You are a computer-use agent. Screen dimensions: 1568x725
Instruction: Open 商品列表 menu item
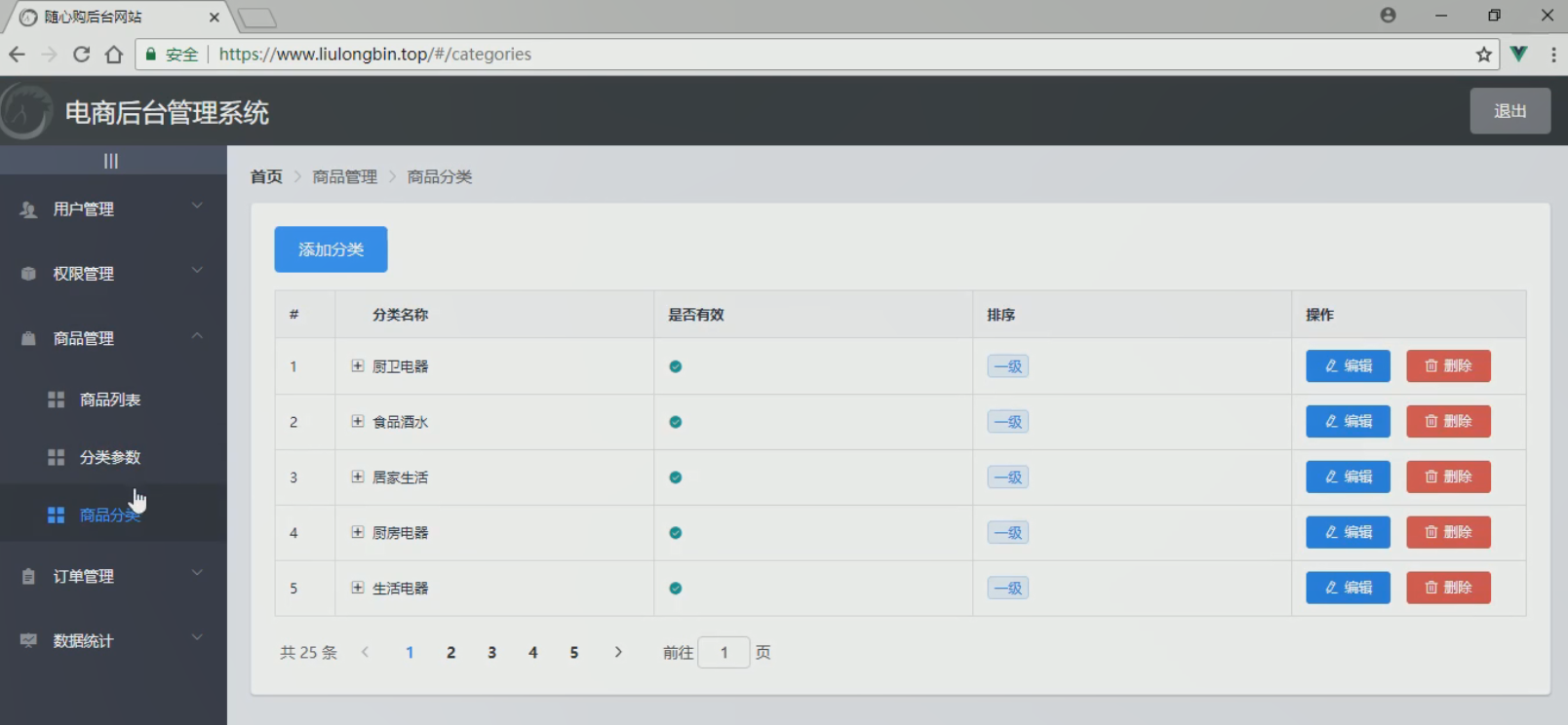[113, 400]
